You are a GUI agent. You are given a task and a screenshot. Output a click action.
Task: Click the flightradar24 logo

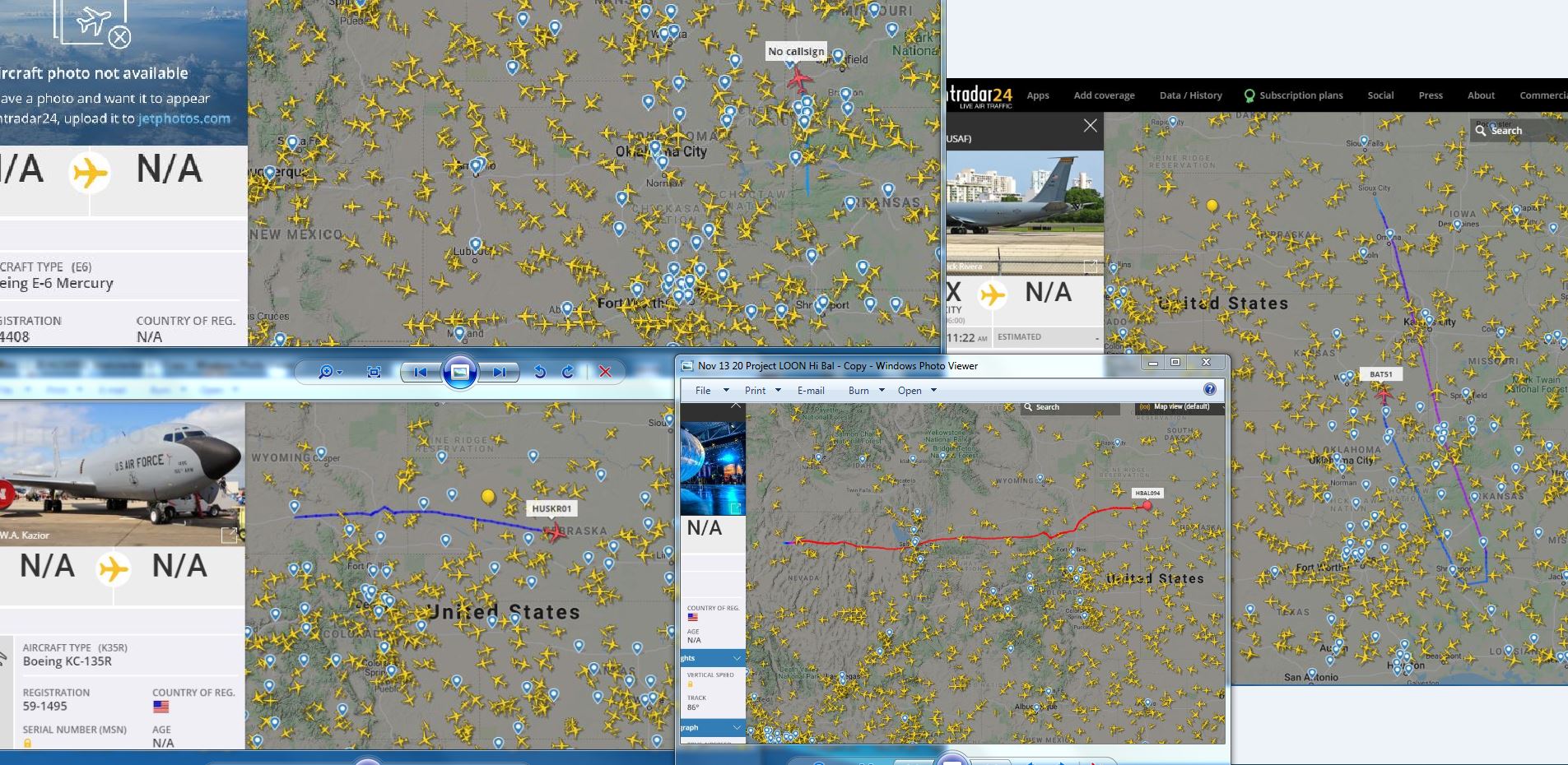[979, 96]
